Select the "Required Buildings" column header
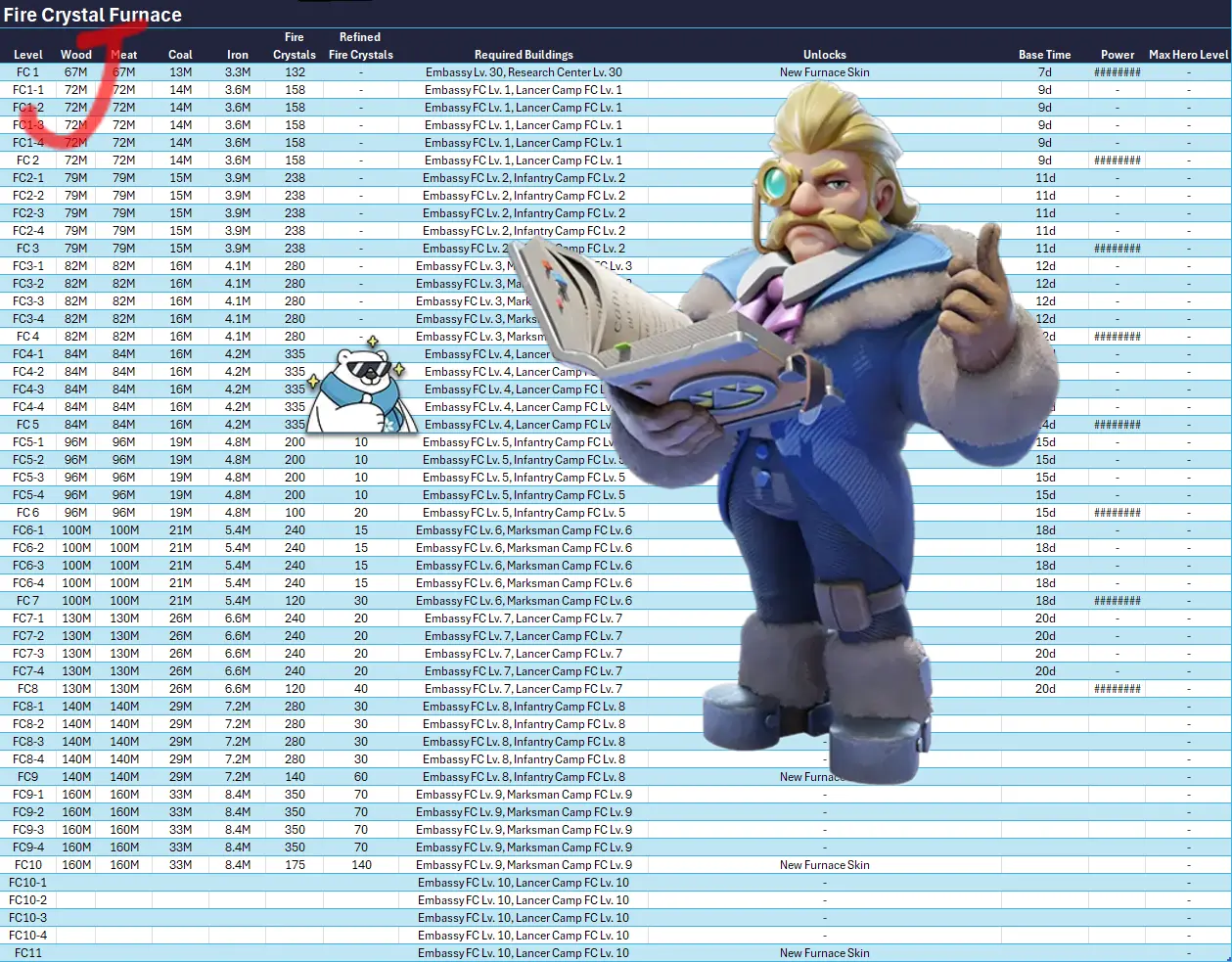Screen dimensions: 1232x962 tap(524, 55)
